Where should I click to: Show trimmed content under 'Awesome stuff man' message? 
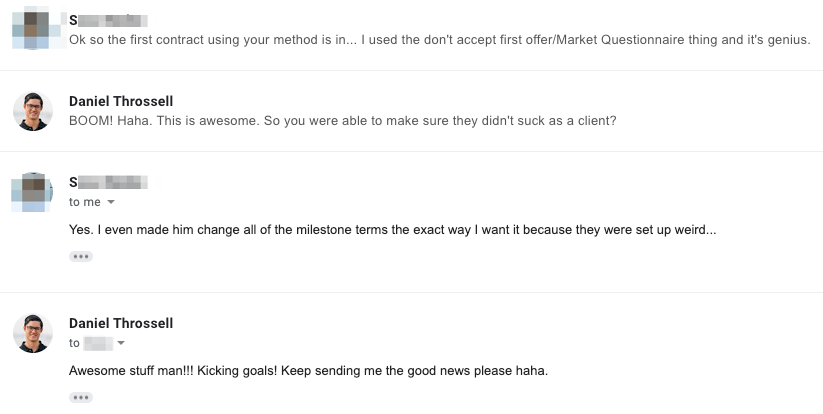[x=81, y=397]
